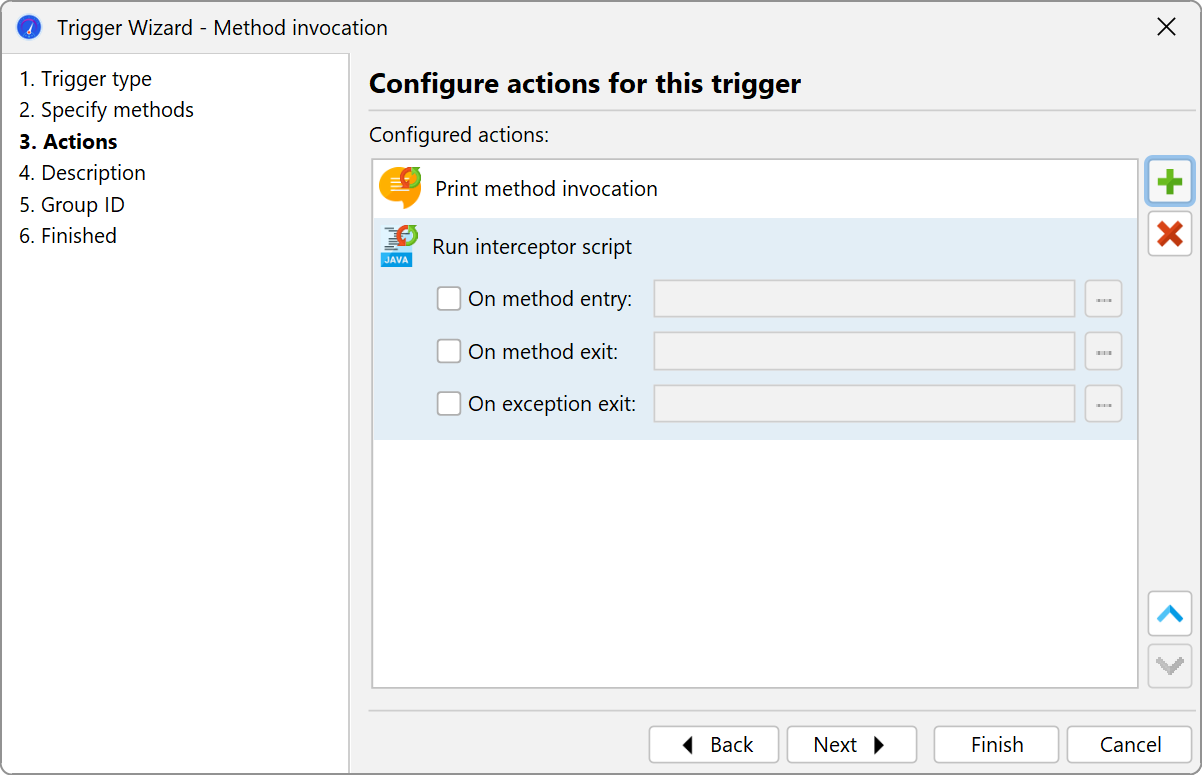Click the green plus add action icon

pyautogui.click(x=1169, y=182)
